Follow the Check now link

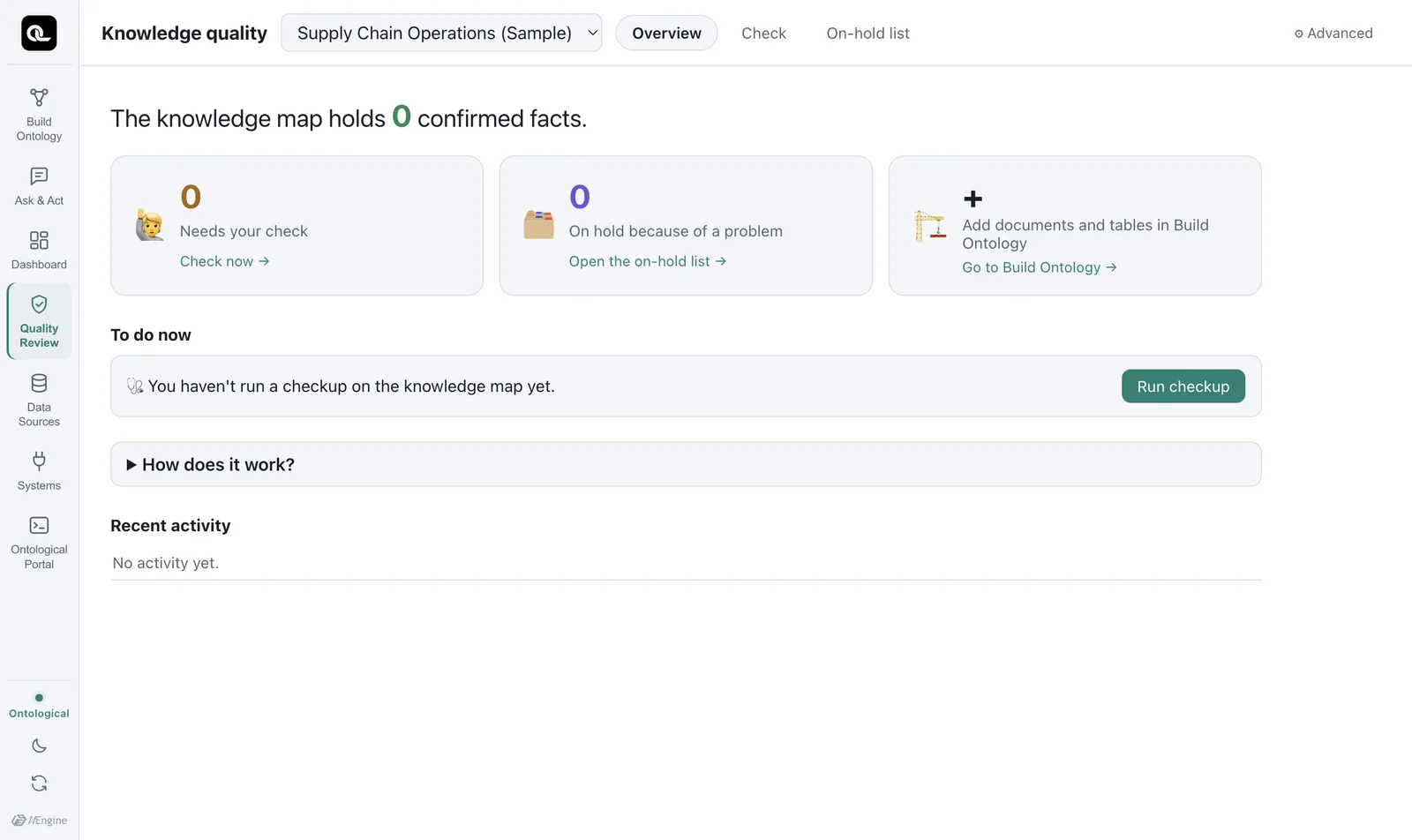(224, 261)
